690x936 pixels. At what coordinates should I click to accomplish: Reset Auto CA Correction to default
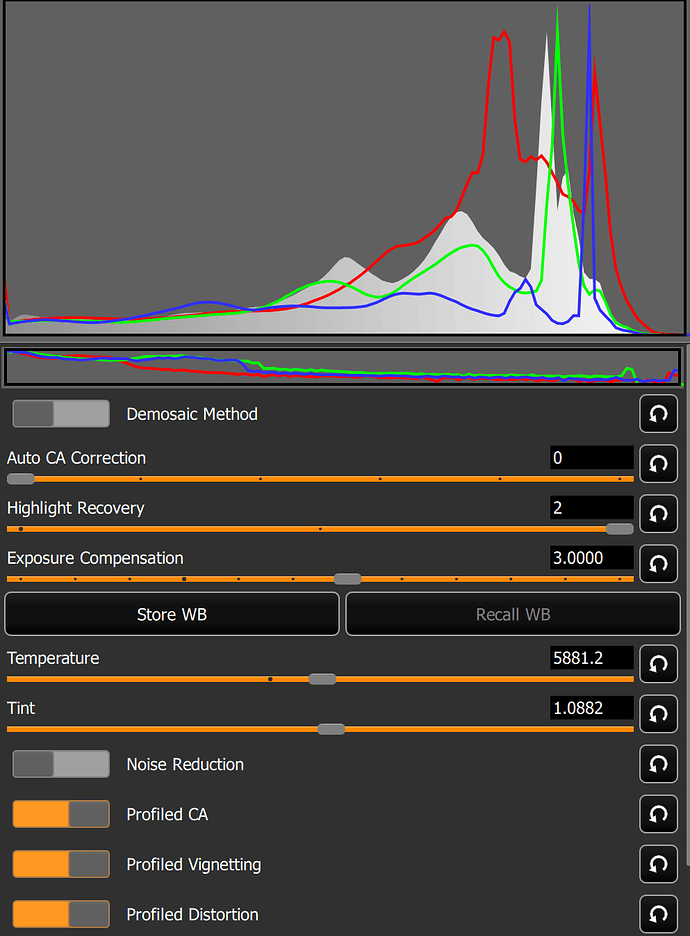658,464
